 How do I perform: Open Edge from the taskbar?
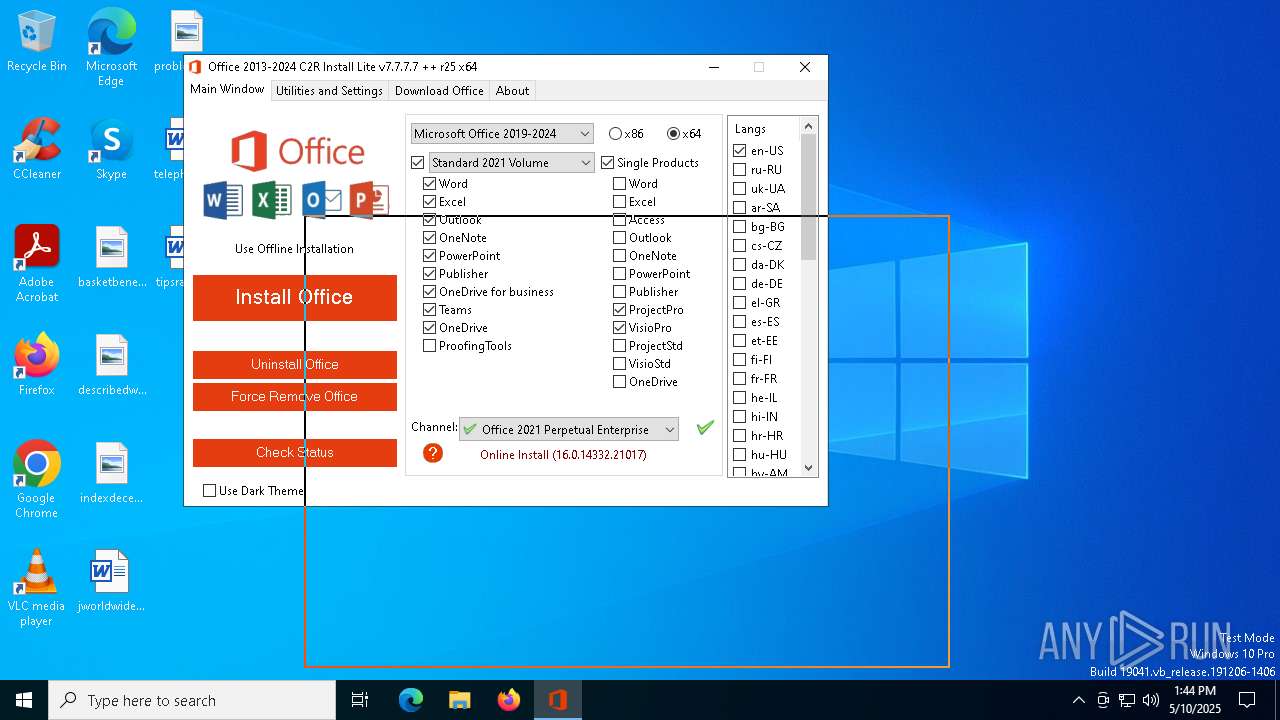tap(411, 700)
